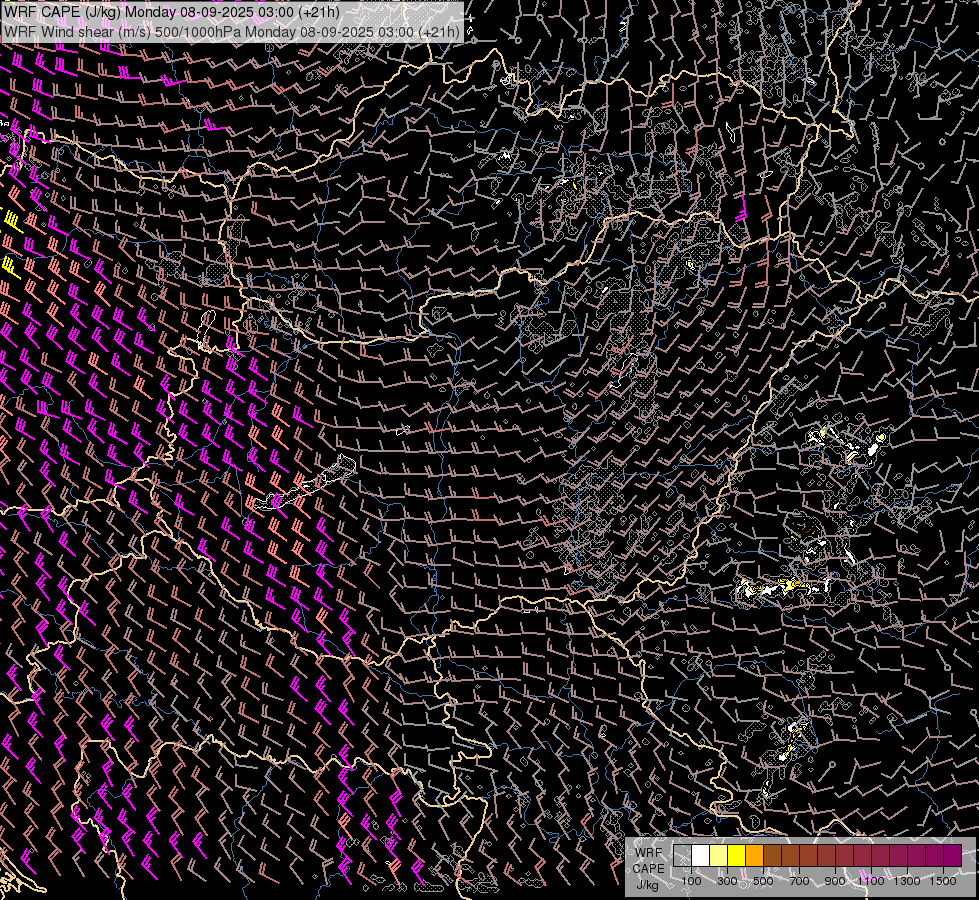The width and height of the screenshot is (979, 900).
Task: Click the "1500" legend tick label
Action: pos(943,881)
